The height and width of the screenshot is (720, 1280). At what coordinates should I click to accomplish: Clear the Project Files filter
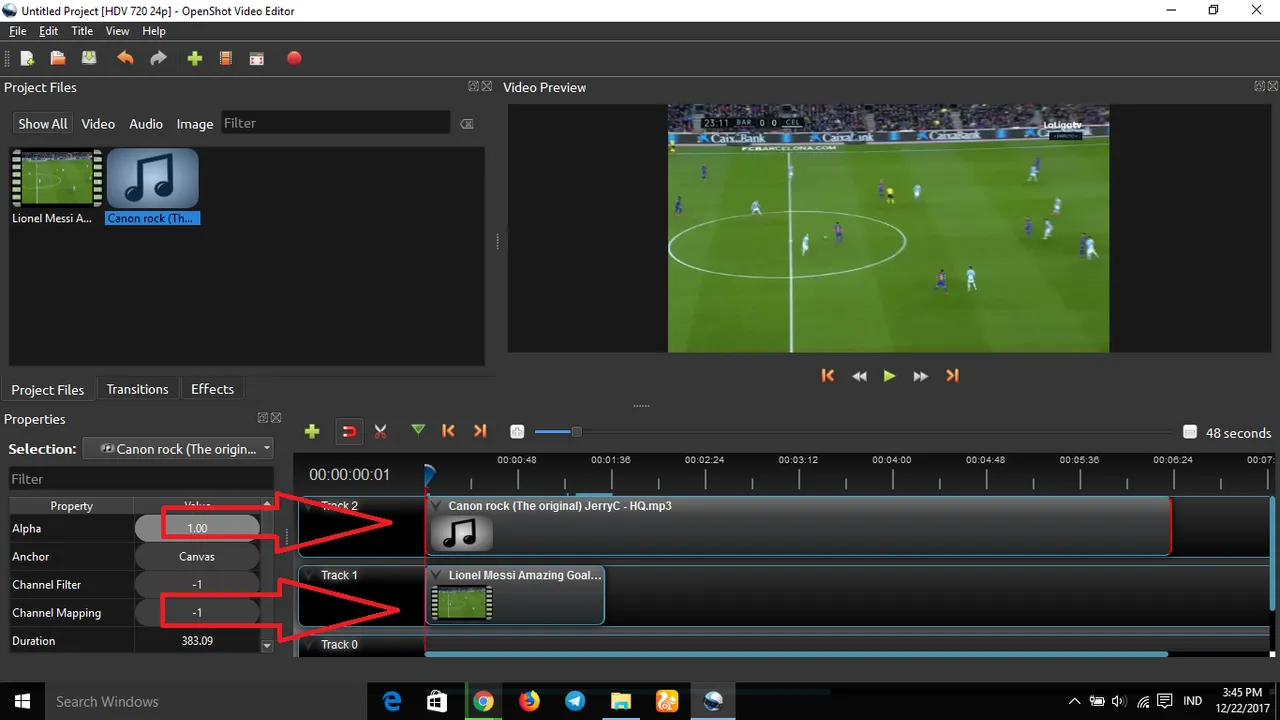click(x=466, y=124)
